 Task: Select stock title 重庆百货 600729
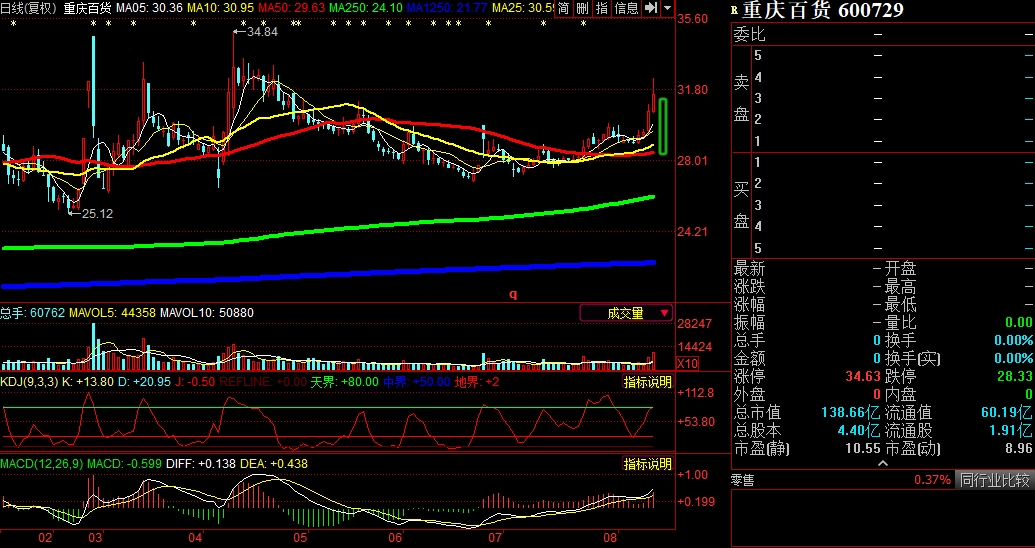[822, 11]
